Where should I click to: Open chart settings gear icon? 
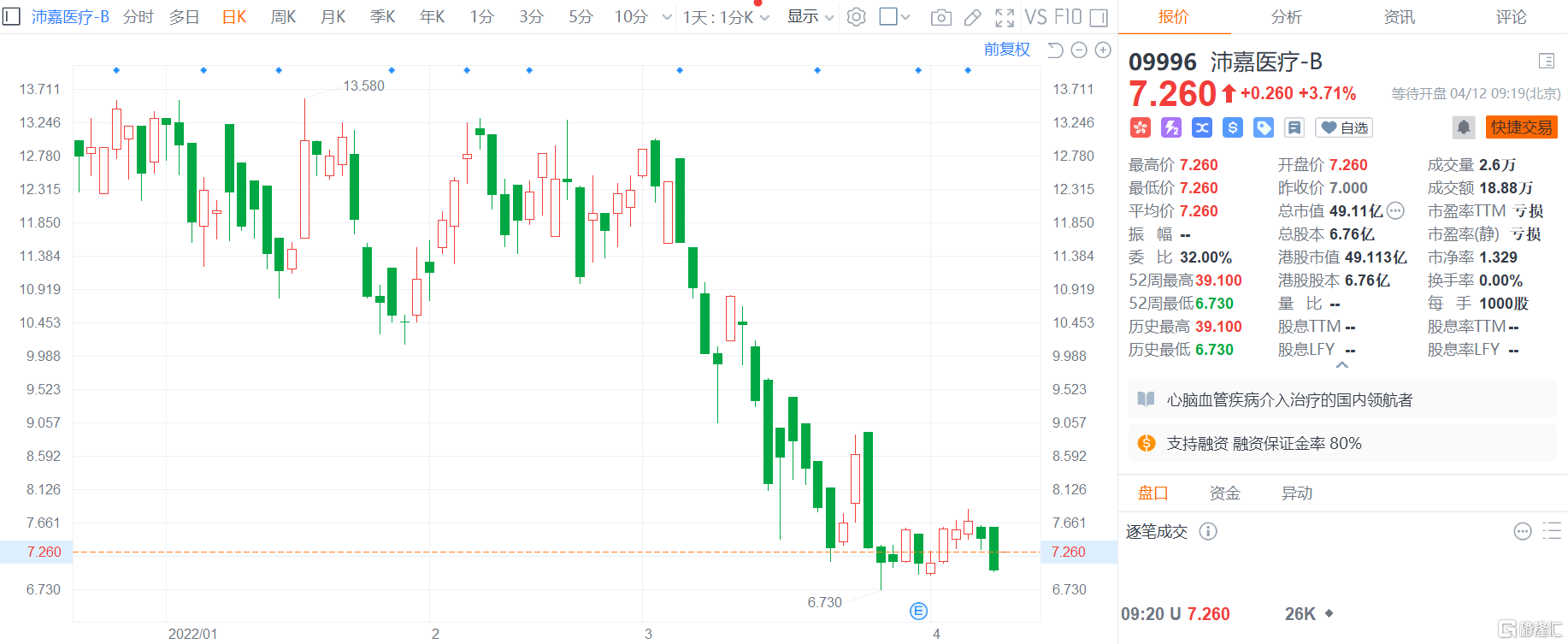(856, 17)
